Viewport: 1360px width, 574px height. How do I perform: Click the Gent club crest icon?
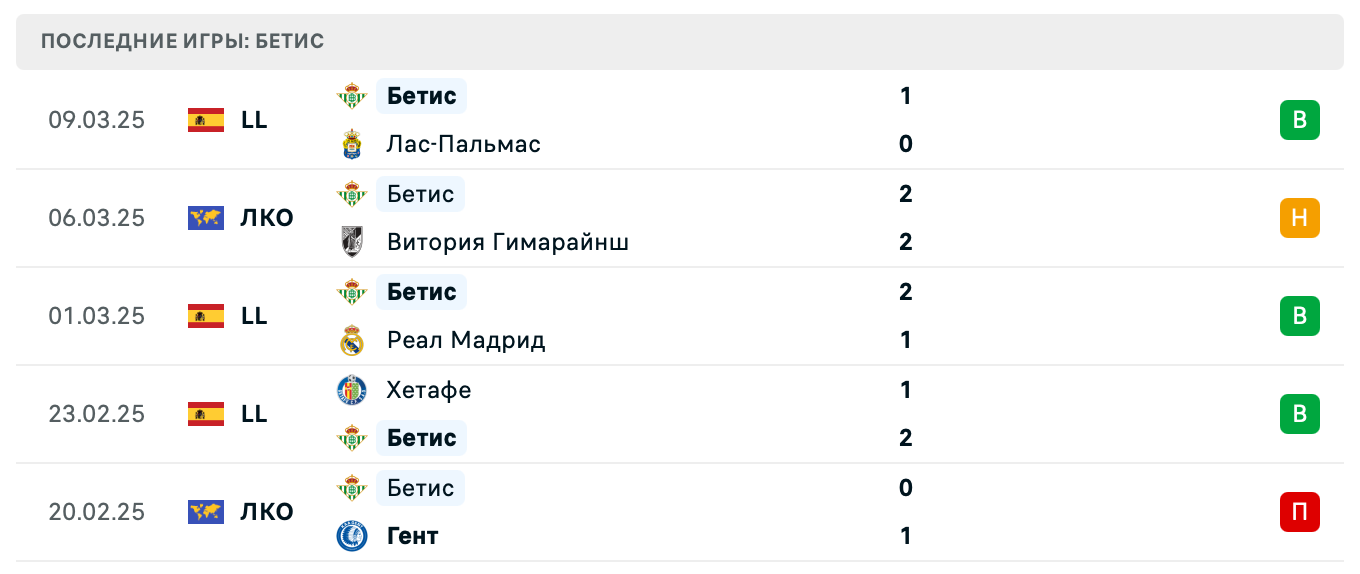pyautogui.click(x=352, y=536)
